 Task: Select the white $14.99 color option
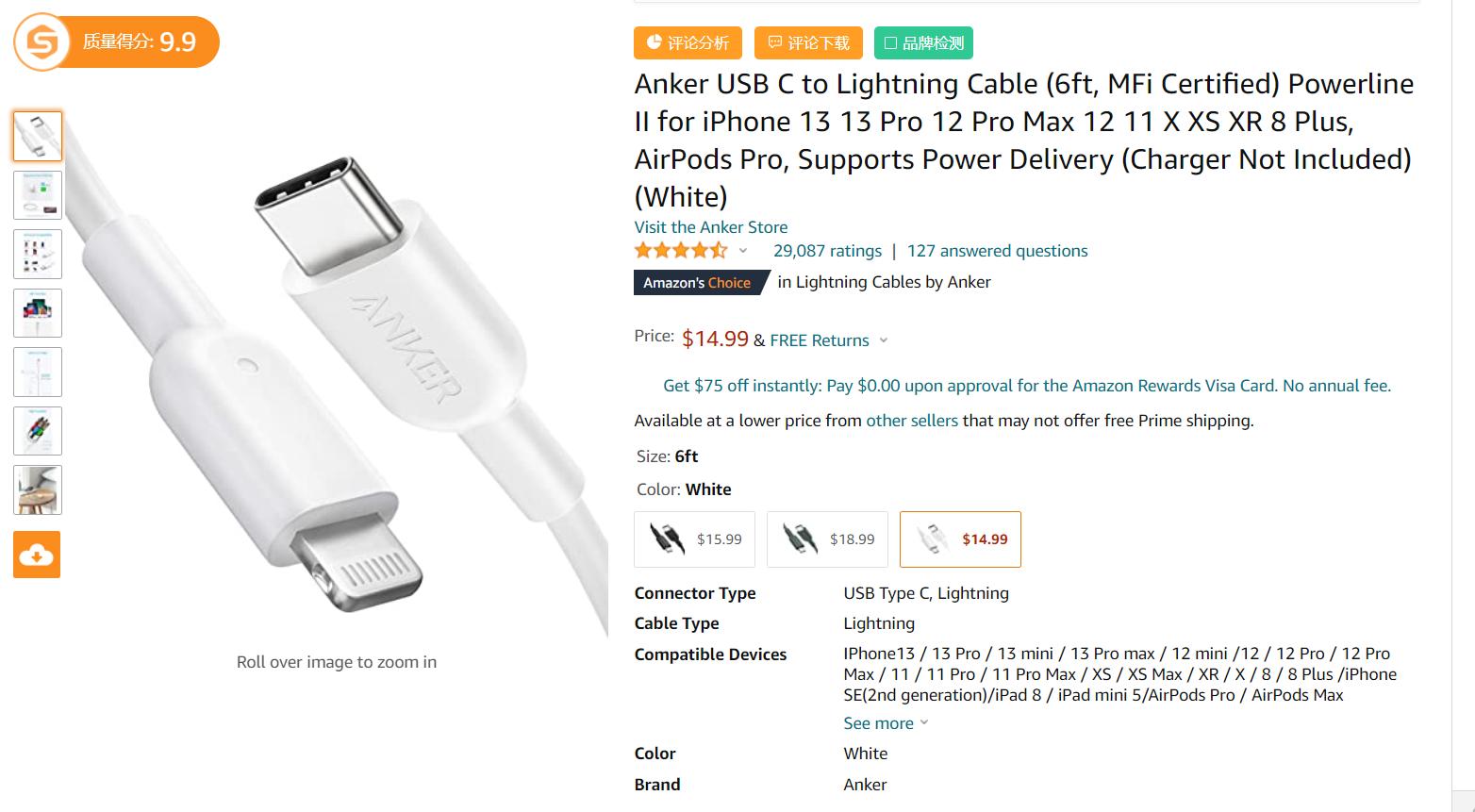[960, 539]
